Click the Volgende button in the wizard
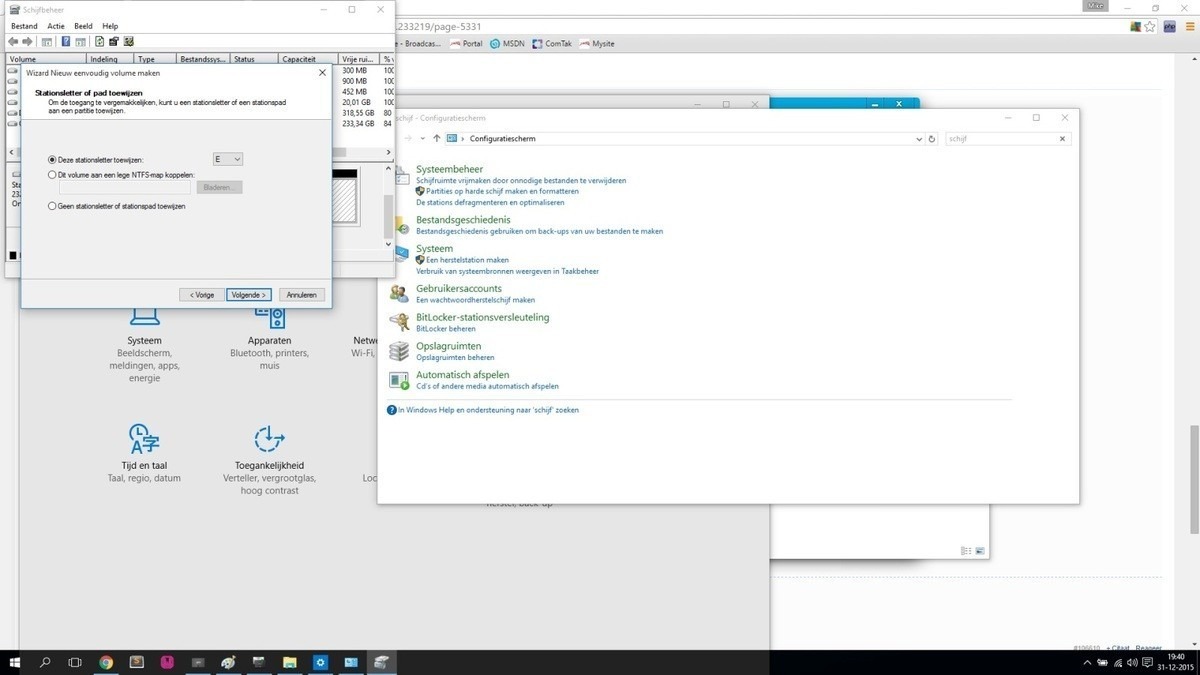The image size is (1200, 675). tap(248, 295)
